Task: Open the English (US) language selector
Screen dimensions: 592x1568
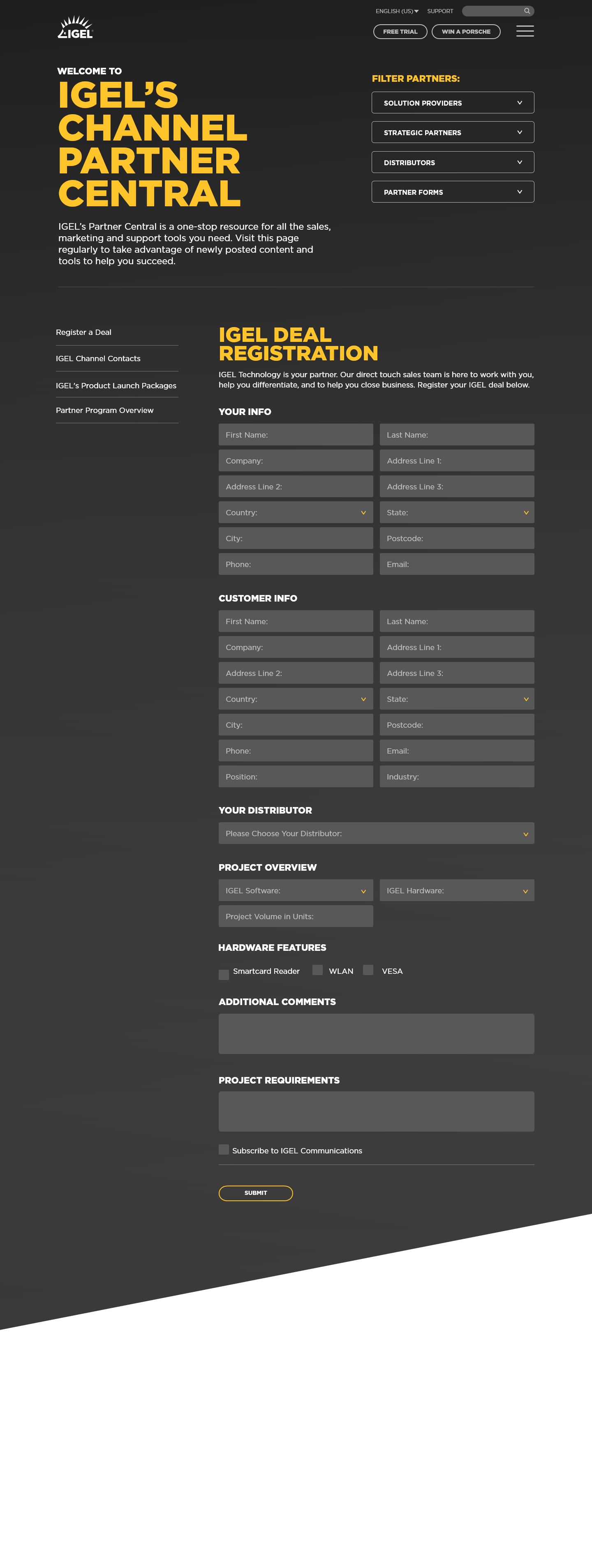Action: [x=397, y=11]
